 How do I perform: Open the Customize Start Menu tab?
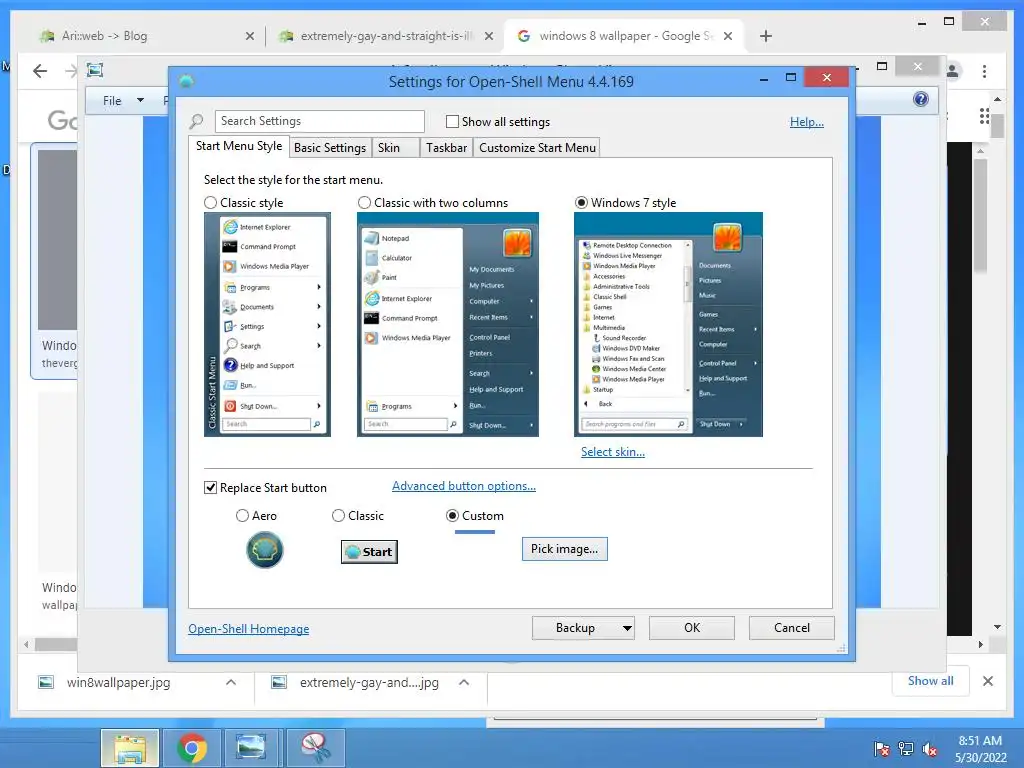coord(537,148)
